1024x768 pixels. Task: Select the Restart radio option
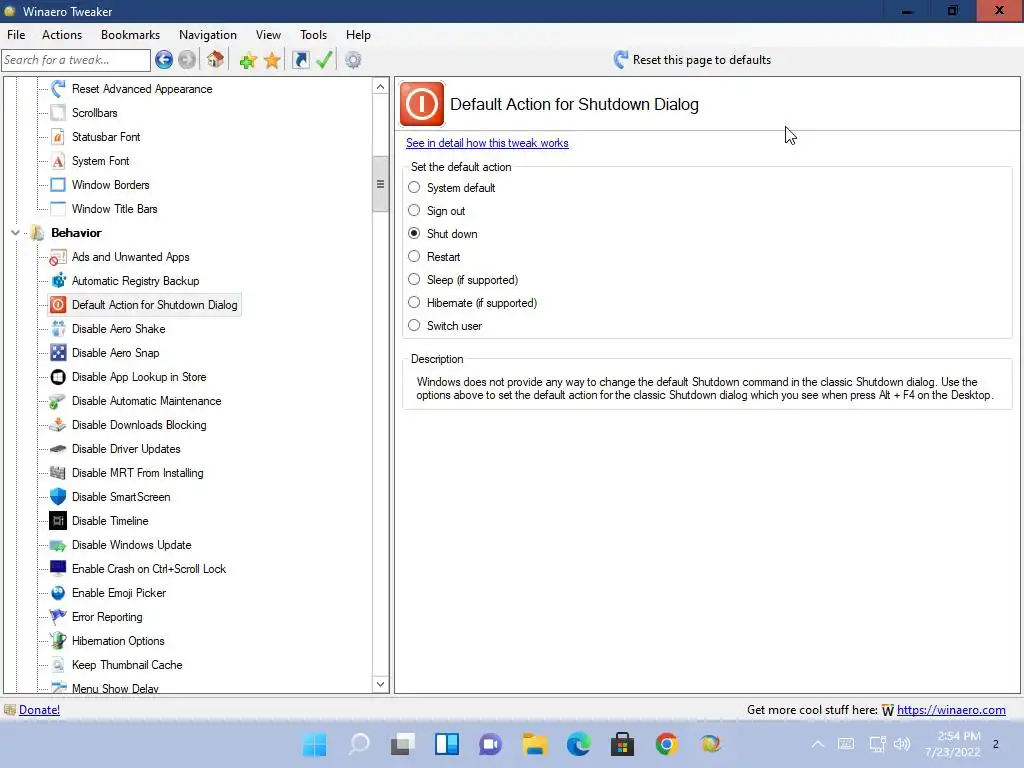(x=414, y=257)
